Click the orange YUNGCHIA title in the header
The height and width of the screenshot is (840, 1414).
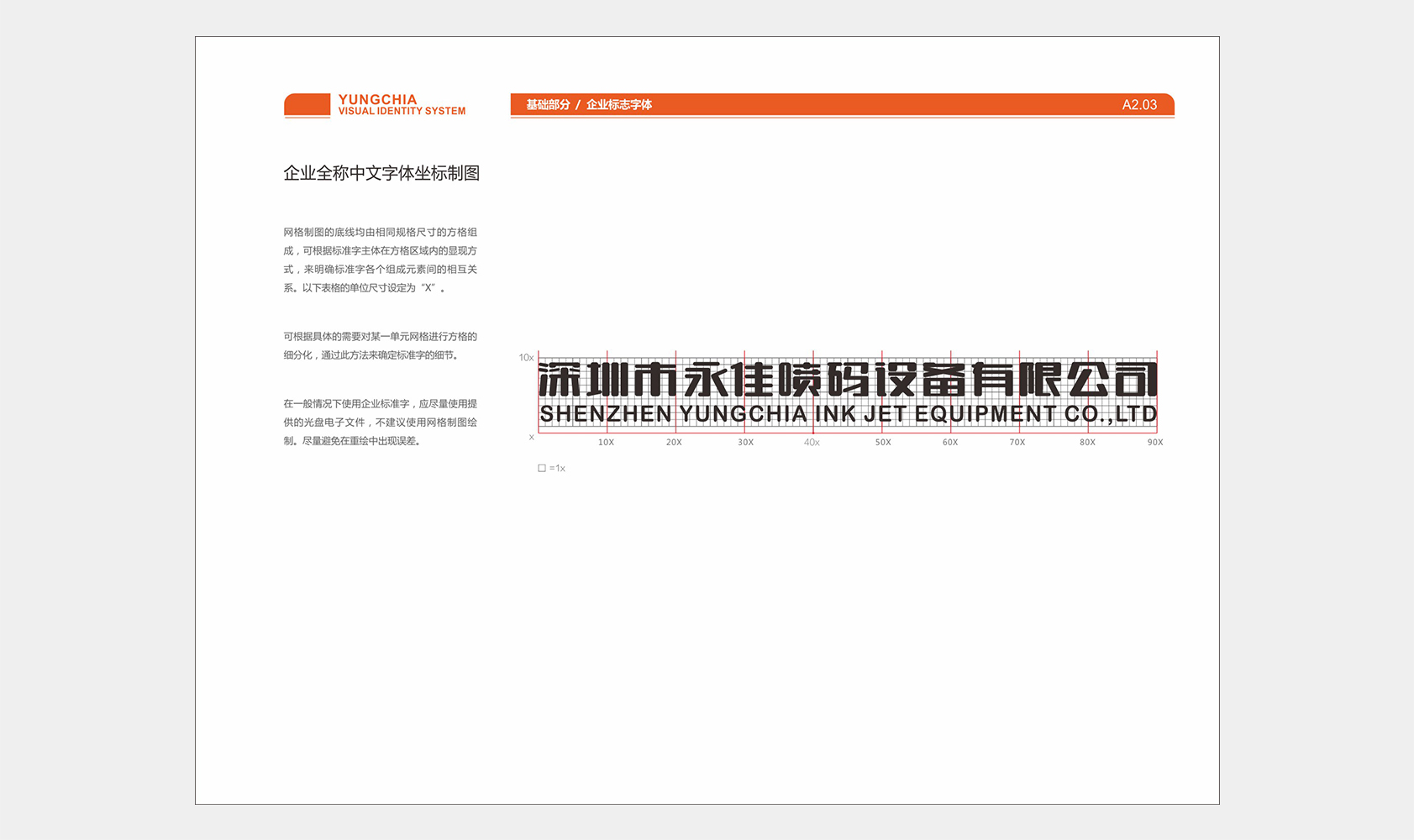pos(377,99)
